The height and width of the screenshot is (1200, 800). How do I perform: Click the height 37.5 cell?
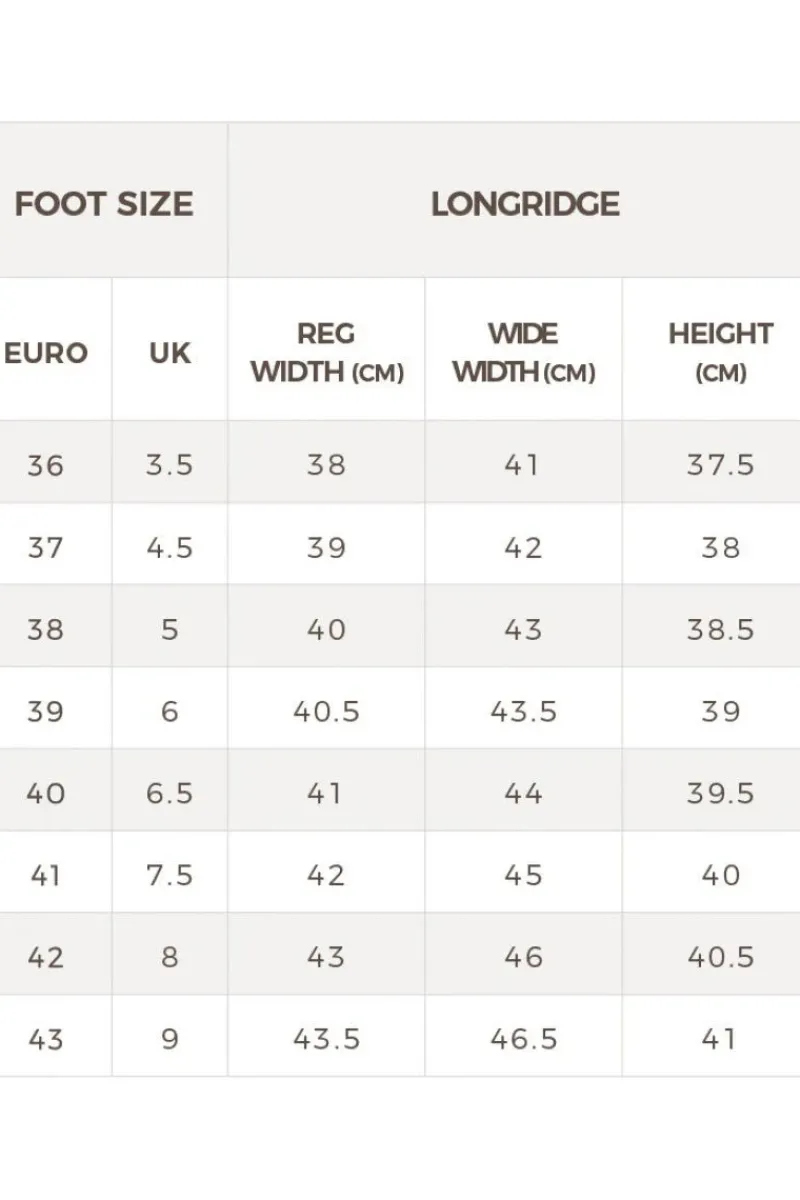point(720,465)
